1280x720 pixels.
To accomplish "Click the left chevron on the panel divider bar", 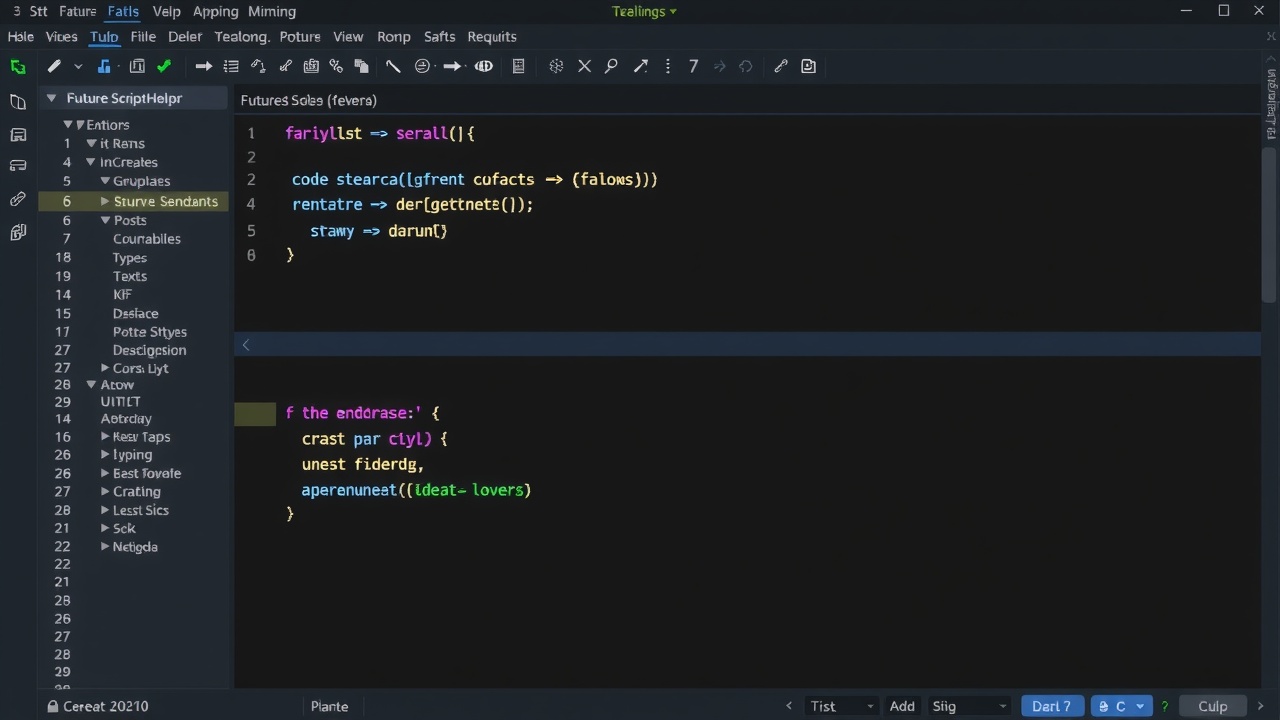I will [246, 345].
